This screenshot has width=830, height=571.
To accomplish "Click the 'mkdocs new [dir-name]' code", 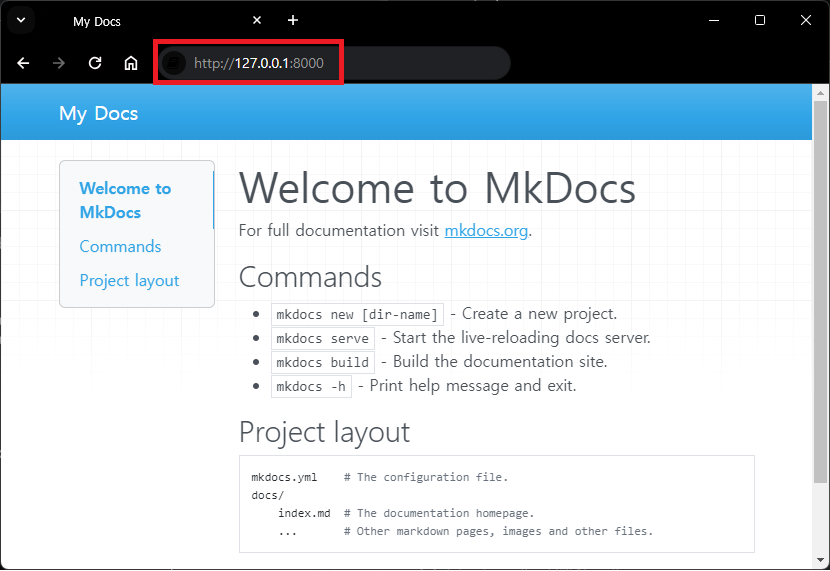I will [357, 314].
